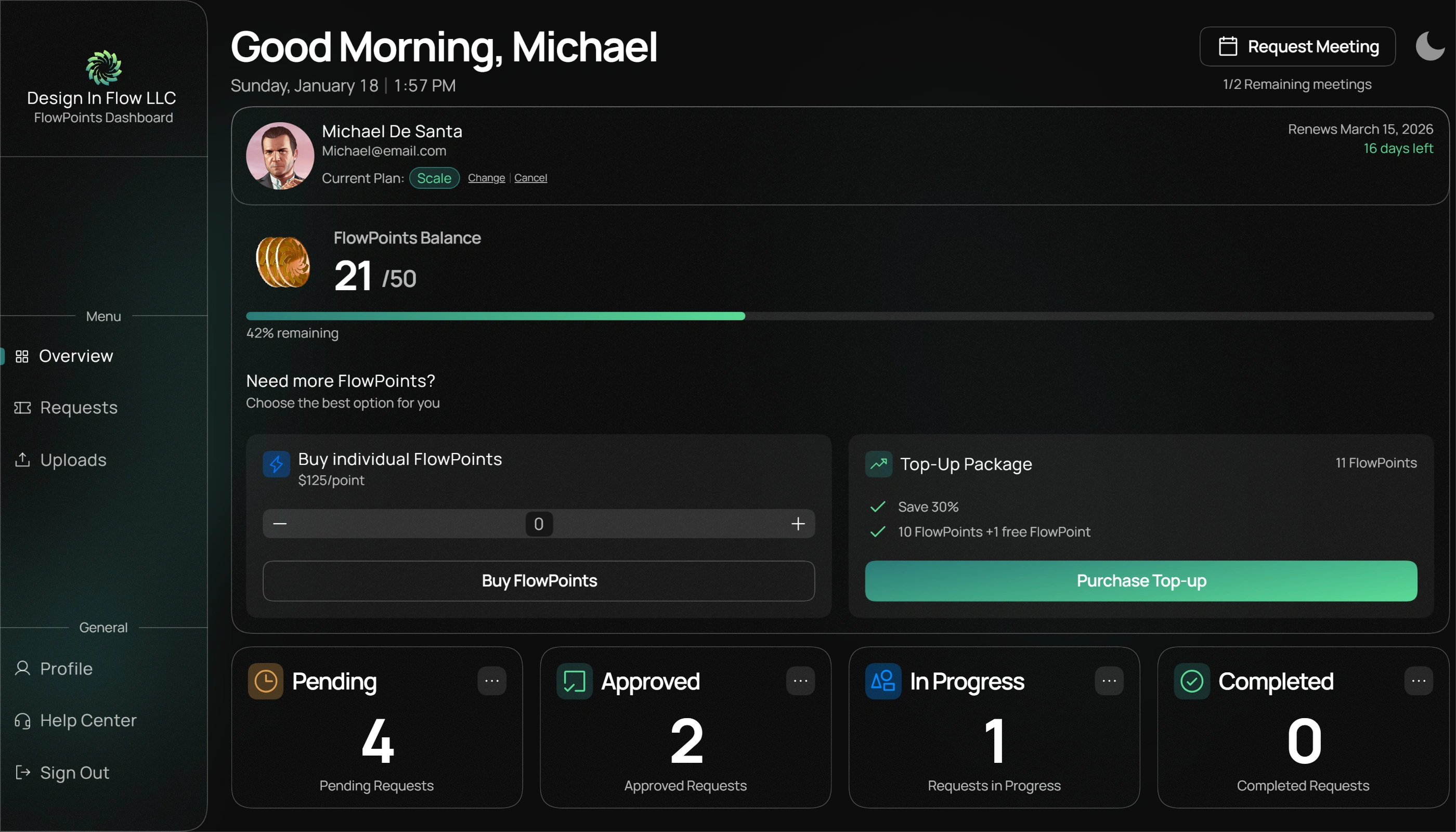Viewport: 1456px width, 832px height.
Task: Increase FlowPoints quantity with plus button
Action: point(798,524)
